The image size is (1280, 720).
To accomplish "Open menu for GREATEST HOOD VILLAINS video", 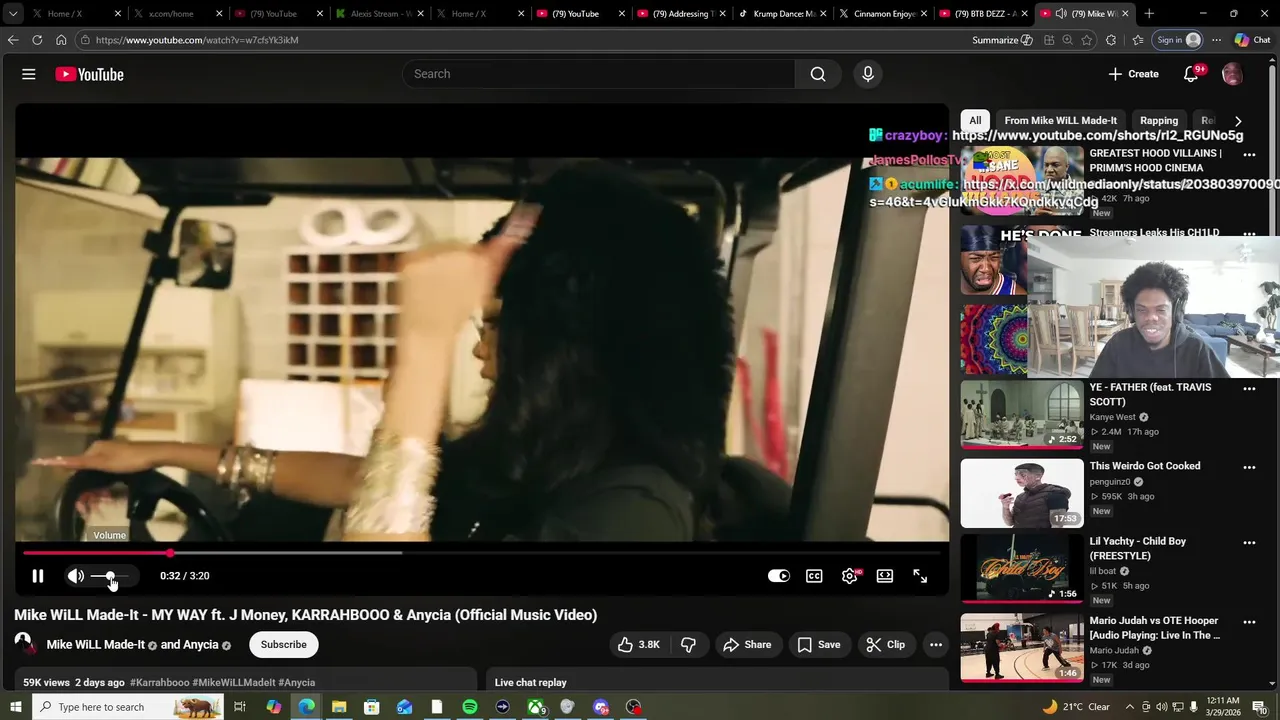I will point(1249,155).
